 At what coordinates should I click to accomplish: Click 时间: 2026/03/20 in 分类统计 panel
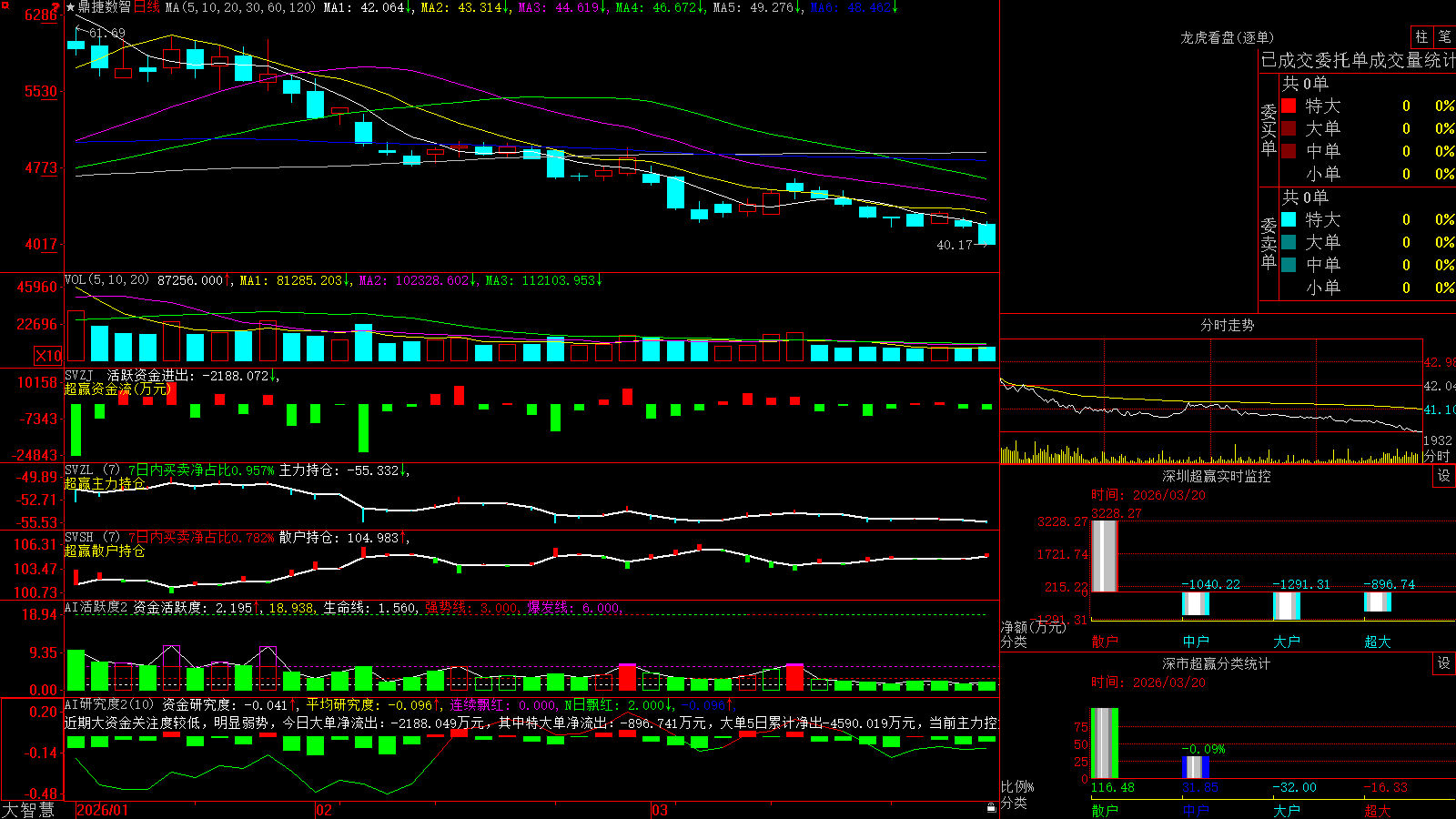pyautogui.click(x=1148, y=682)
